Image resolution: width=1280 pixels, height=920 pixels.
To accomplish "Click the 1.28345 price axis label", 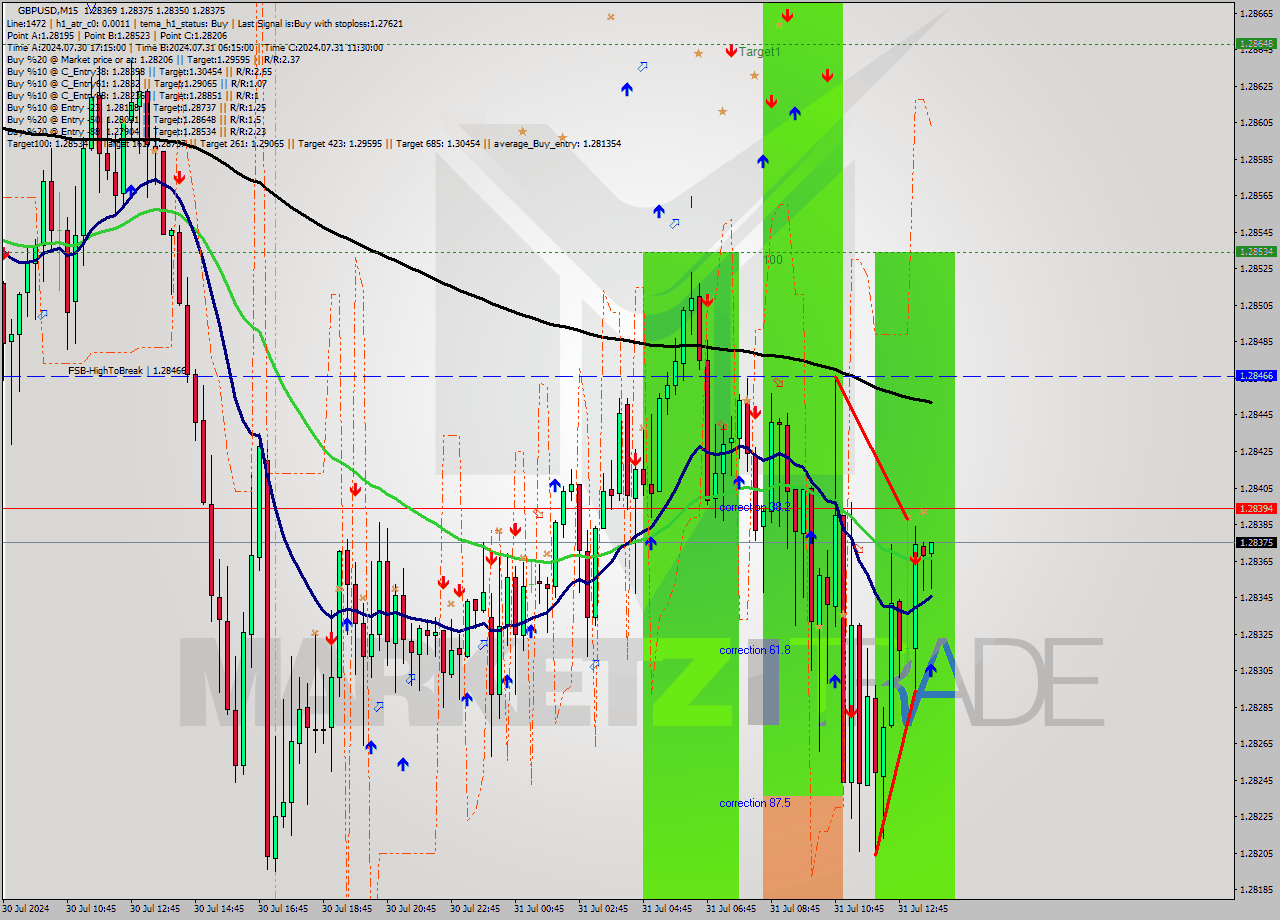I will pyautogui.click(x=1256, y=597).
